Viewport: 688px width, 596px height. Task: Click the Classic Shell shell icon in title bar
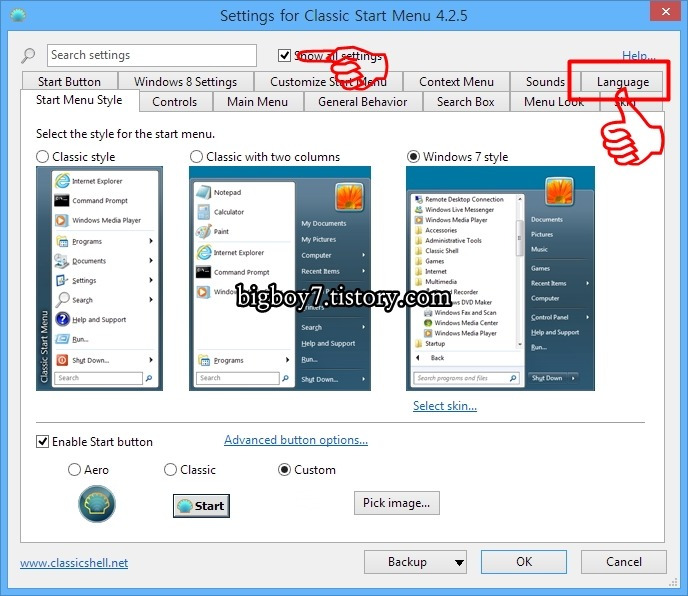point(18,16)
